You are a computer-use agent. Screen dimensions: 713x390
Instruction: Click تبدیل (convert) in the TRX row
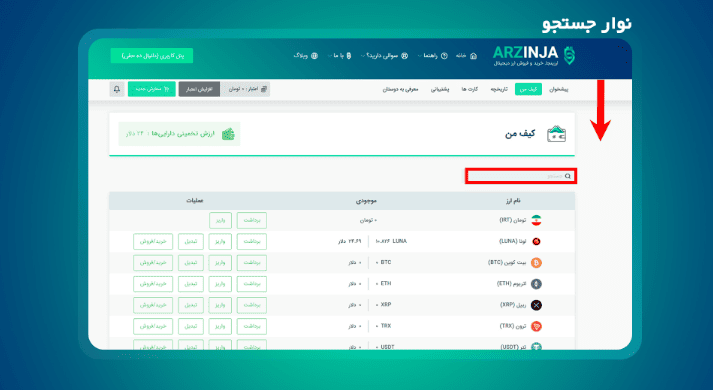[x=191, y=326]
